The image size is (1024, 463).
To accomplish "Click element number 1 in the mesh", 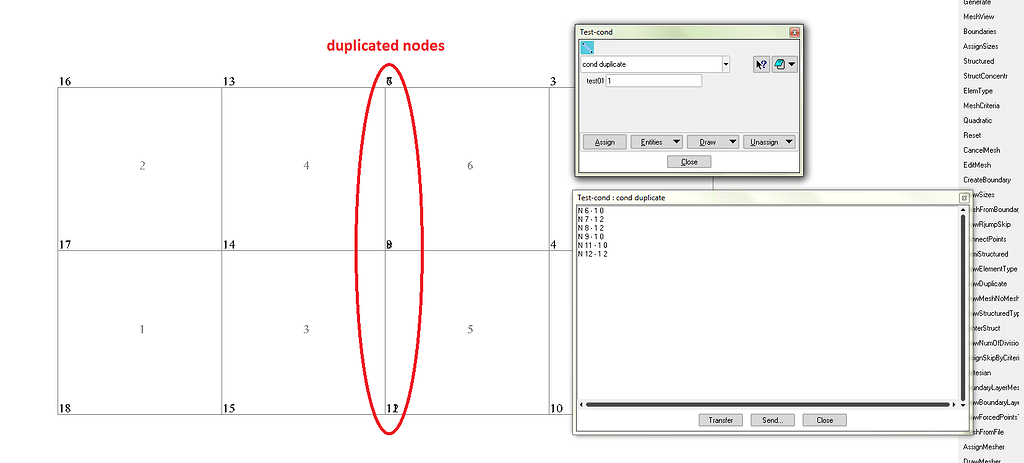I will click(142, 329).
